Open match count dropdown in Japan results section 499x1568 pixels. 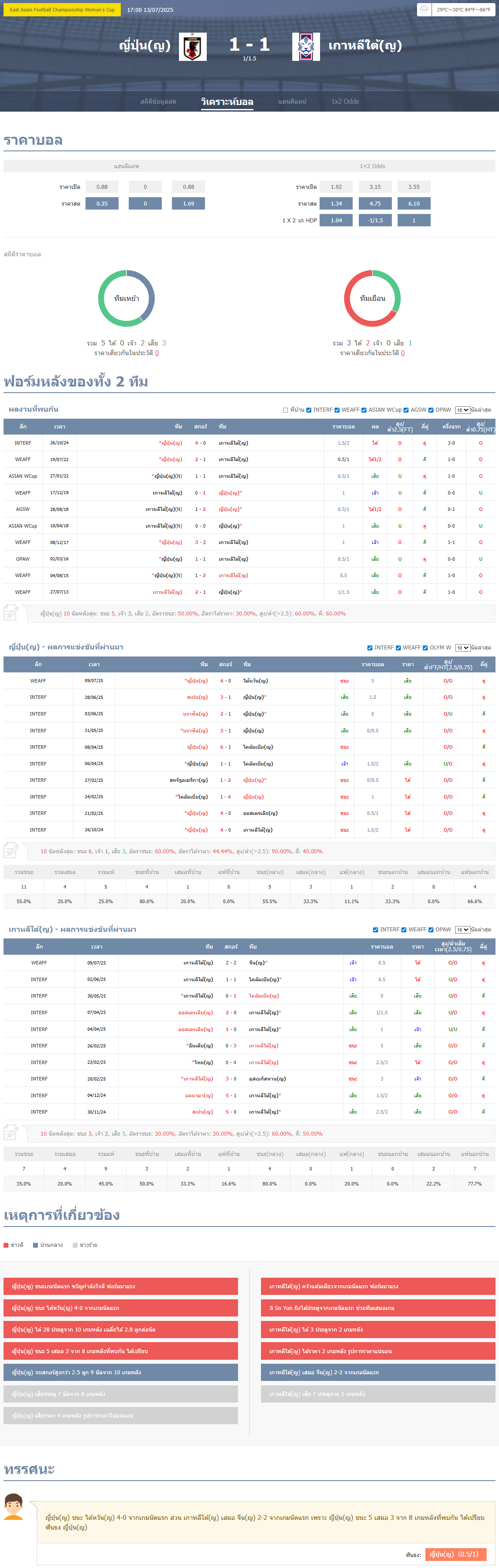[462, 648]
